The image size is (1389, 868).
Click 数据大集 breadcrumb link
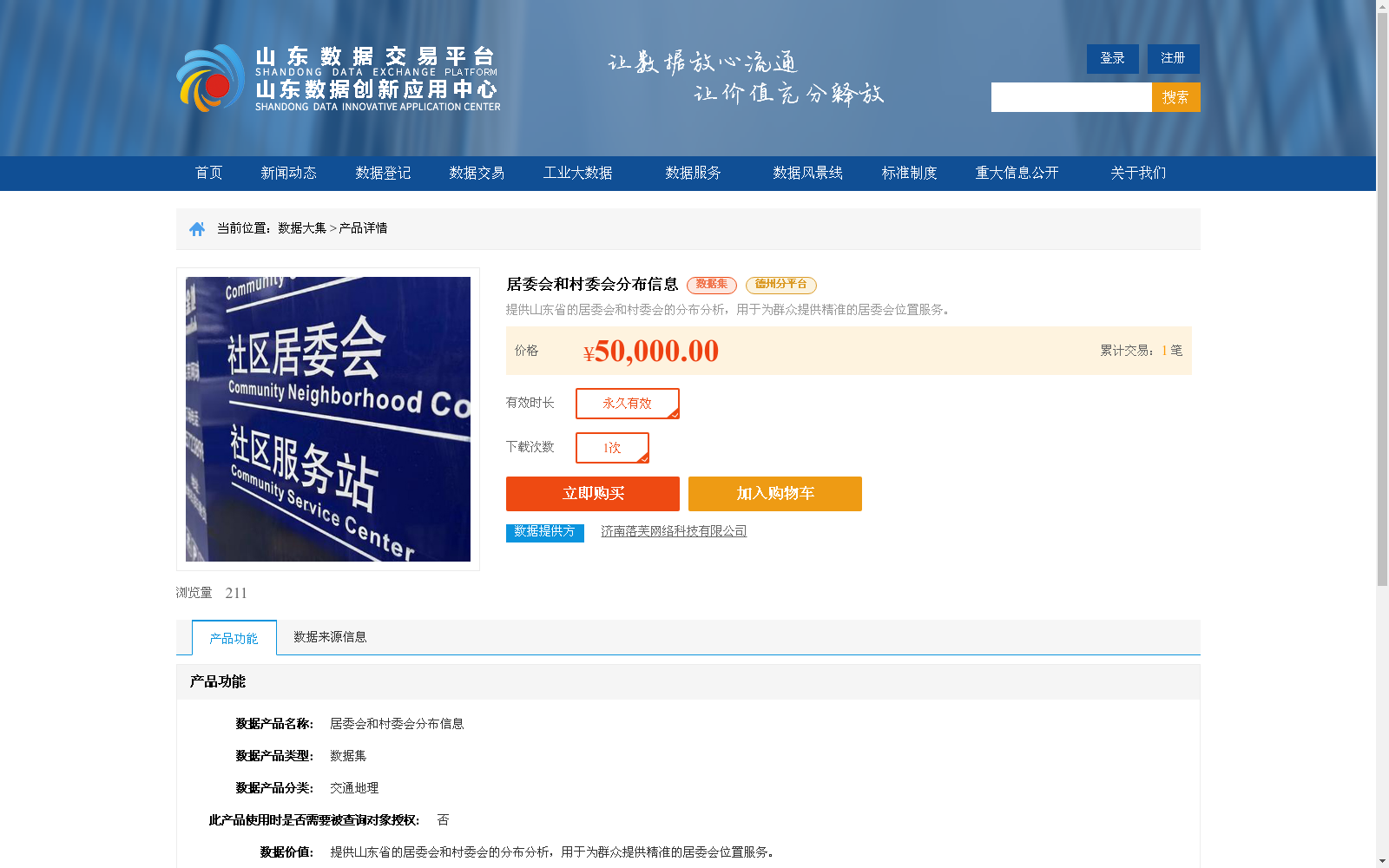[x=302, y=228]
